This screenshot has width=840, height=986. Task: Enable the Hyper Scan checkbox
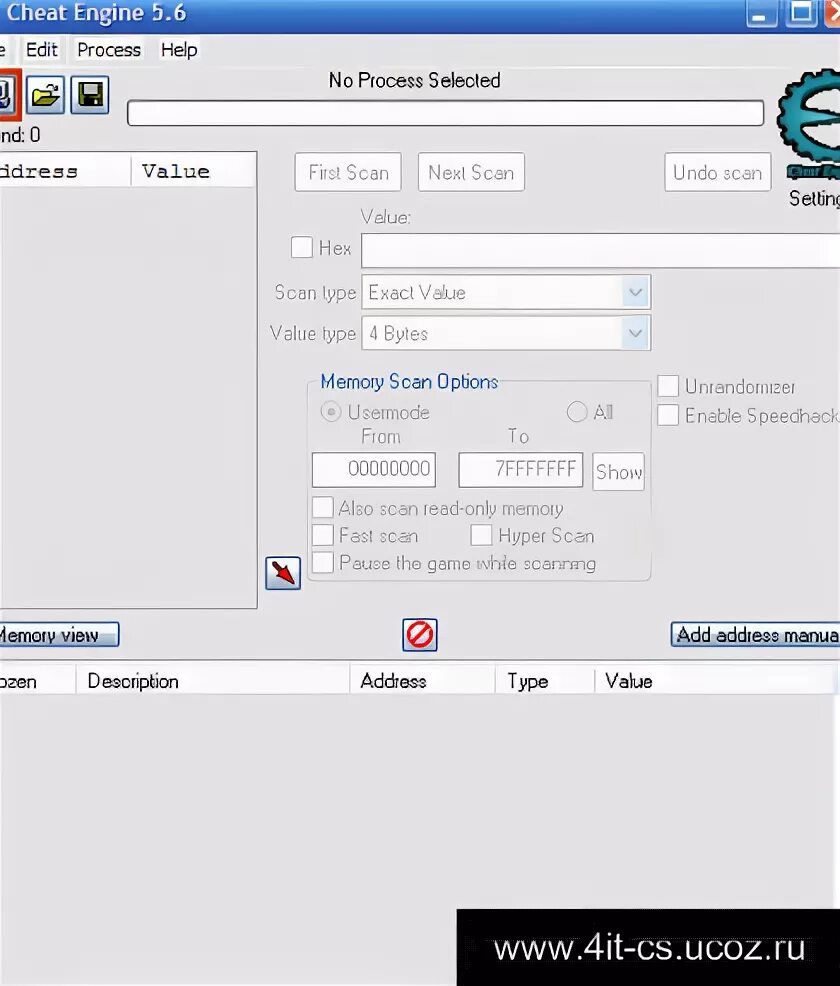click(x=481, y=535)
